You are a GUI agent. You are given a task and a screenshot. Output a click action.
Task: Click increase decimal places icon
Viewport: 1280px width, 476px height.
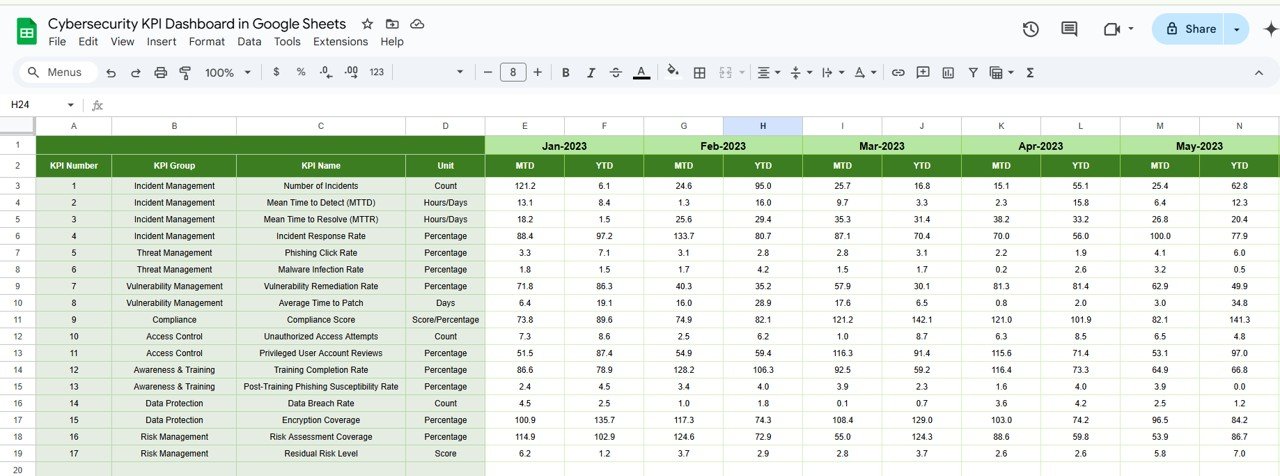pos(351,72)
